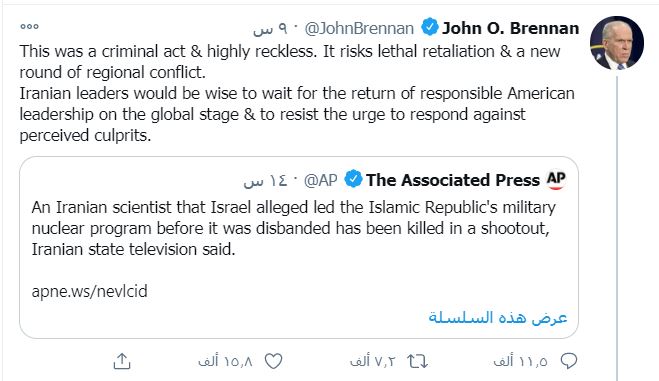Click Brennan's blue verified badge
659x381 pixels.
point(430,27)
